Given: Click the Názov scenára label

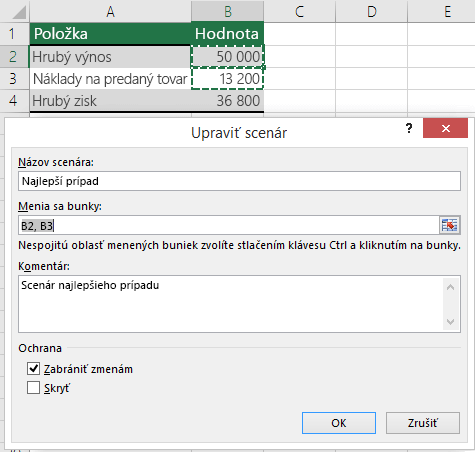Looking at the screenshot, I should [x=56, y=162].
